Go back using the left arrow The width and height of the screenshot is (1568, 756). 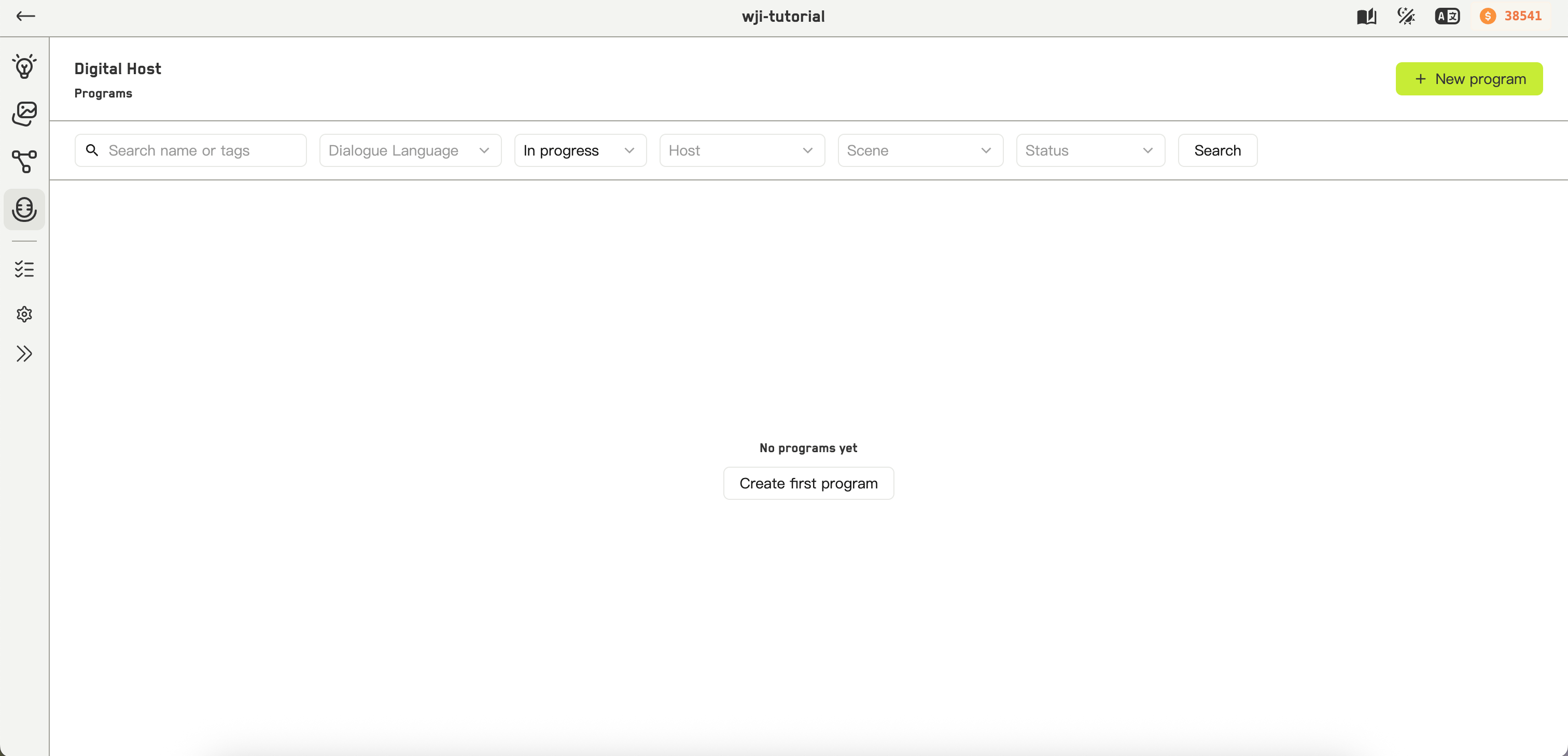point(25,17)
